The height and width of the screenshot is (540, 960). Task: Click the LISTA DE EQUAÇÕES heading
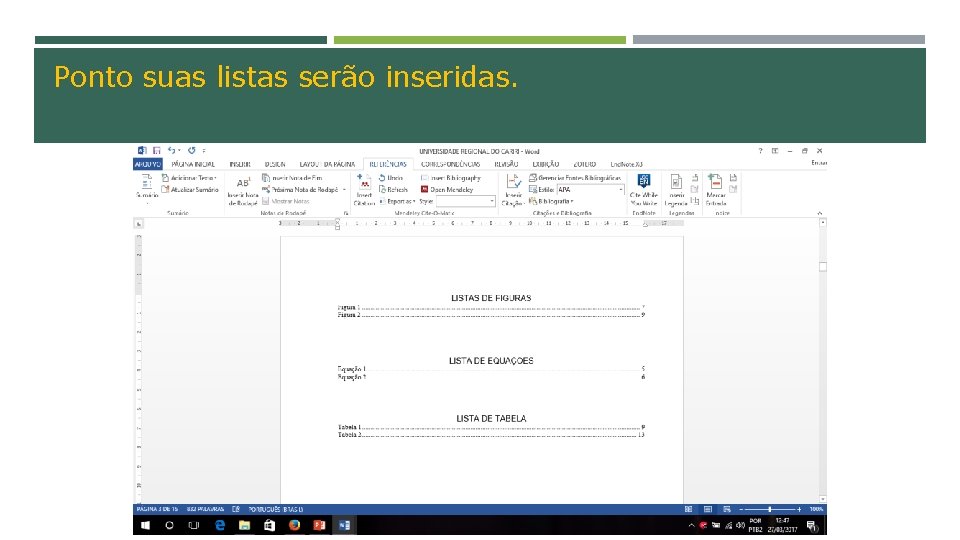click(x=491, y=361)
